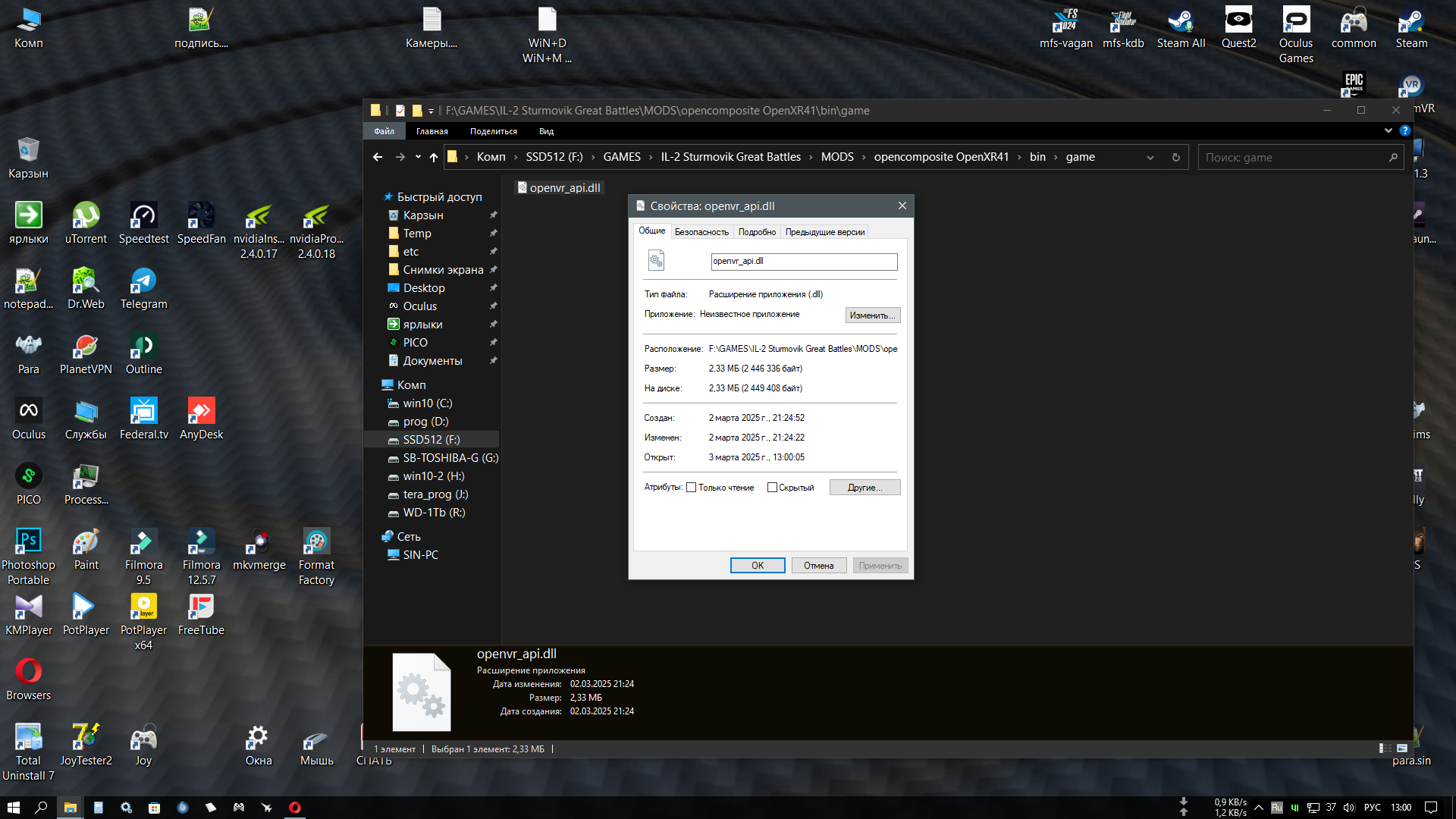Open the Explorer view ribbon tab

click(546, 131)
